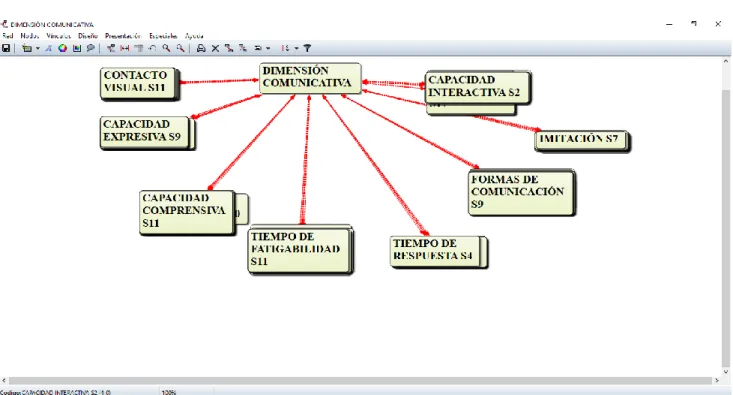Click the vertical scrollbar down arrow

(726, 372)
